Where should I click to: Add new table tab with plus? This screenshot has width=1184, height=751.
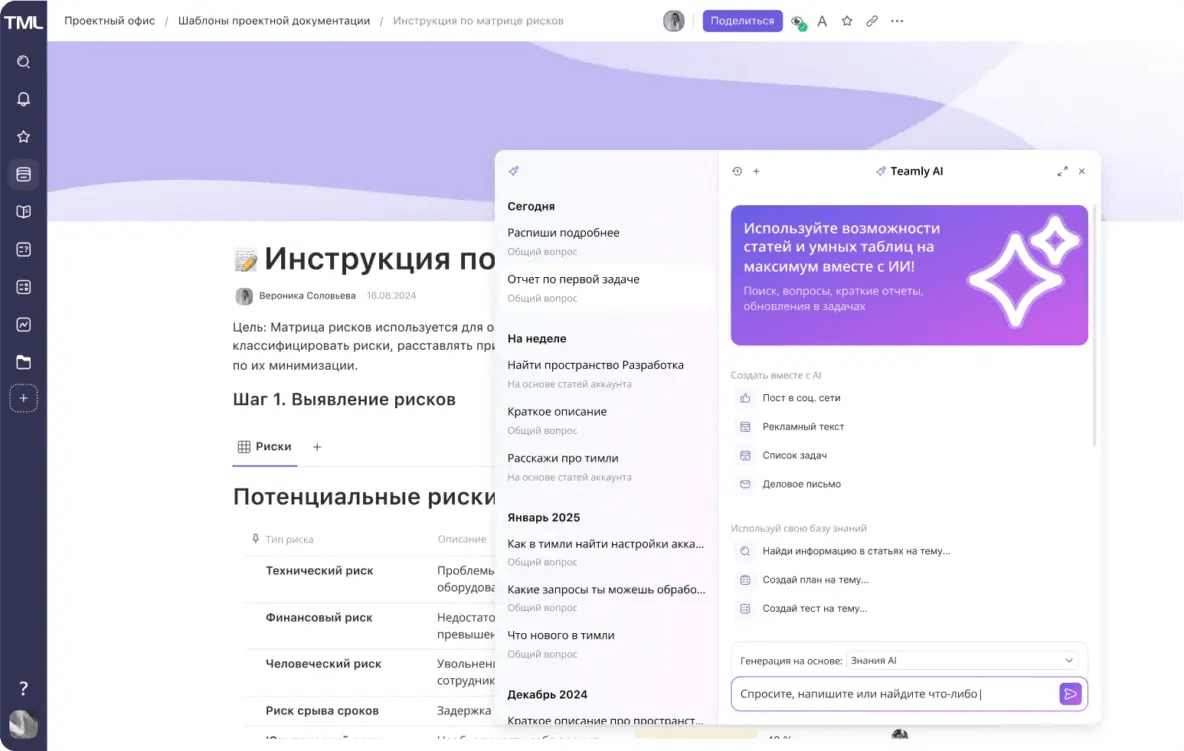click(x=317, y=447)
